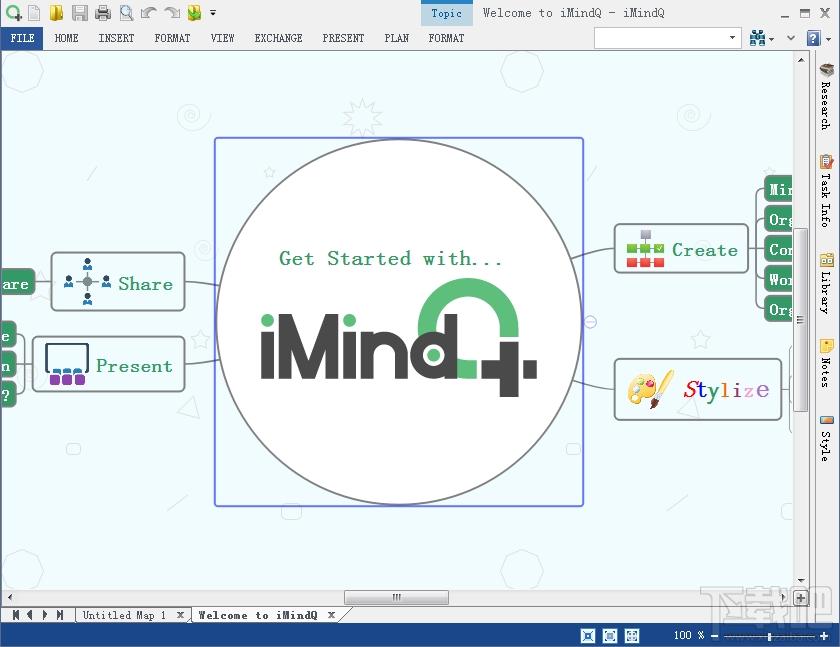
Task: Click the Create org chart icon
Action: pos(645,249)
